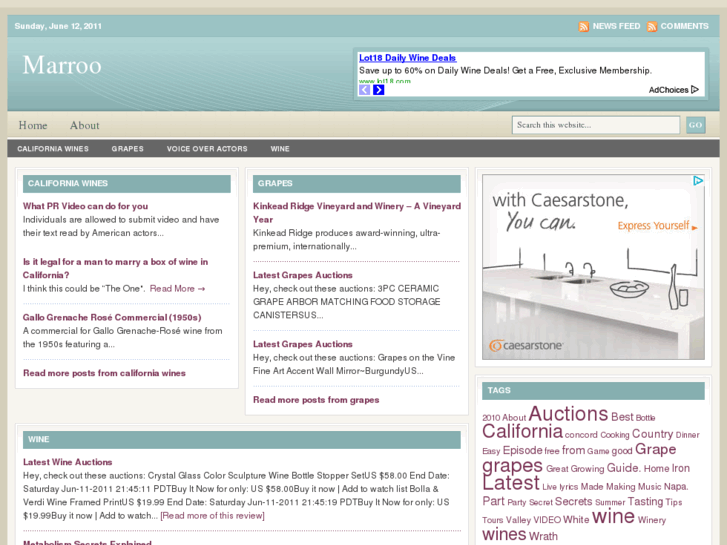
Task: Select the Wrath tag
Action: (x=543, y=537)
